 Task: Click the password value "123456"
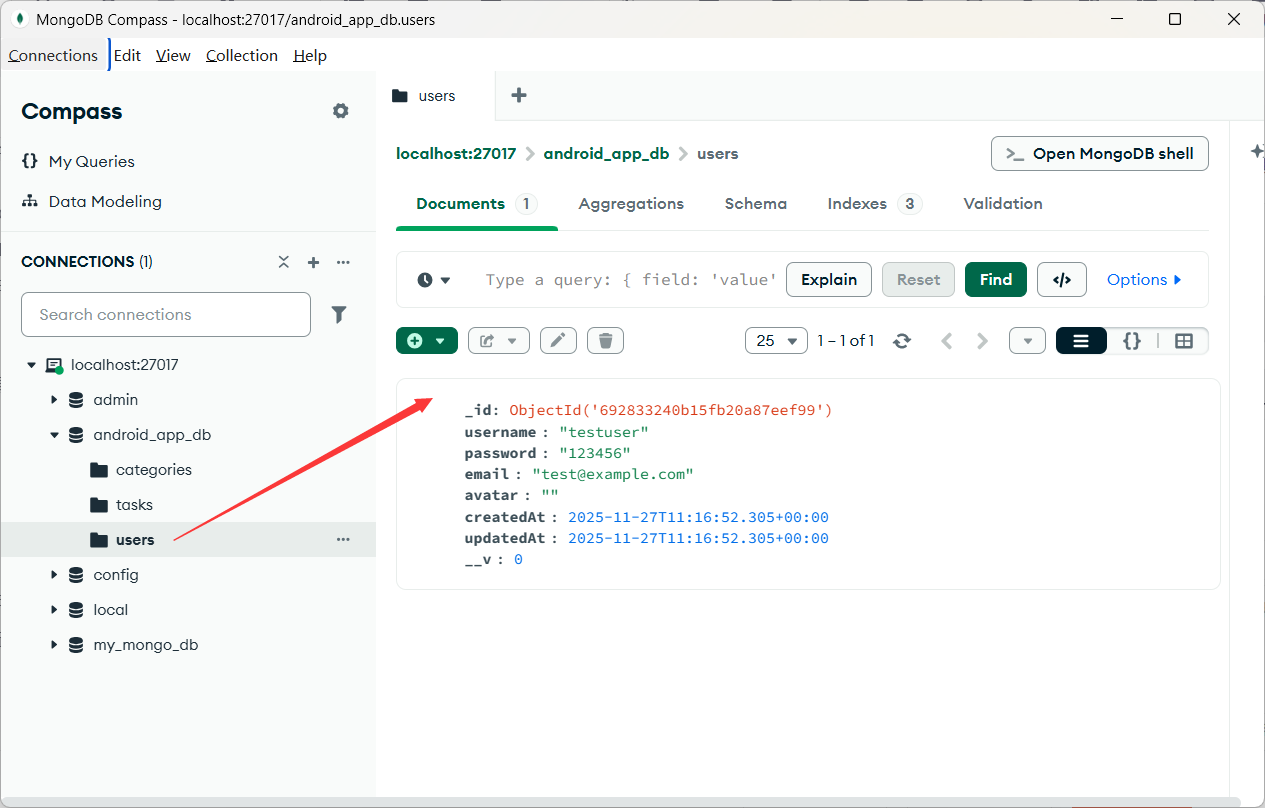point(595,453)
